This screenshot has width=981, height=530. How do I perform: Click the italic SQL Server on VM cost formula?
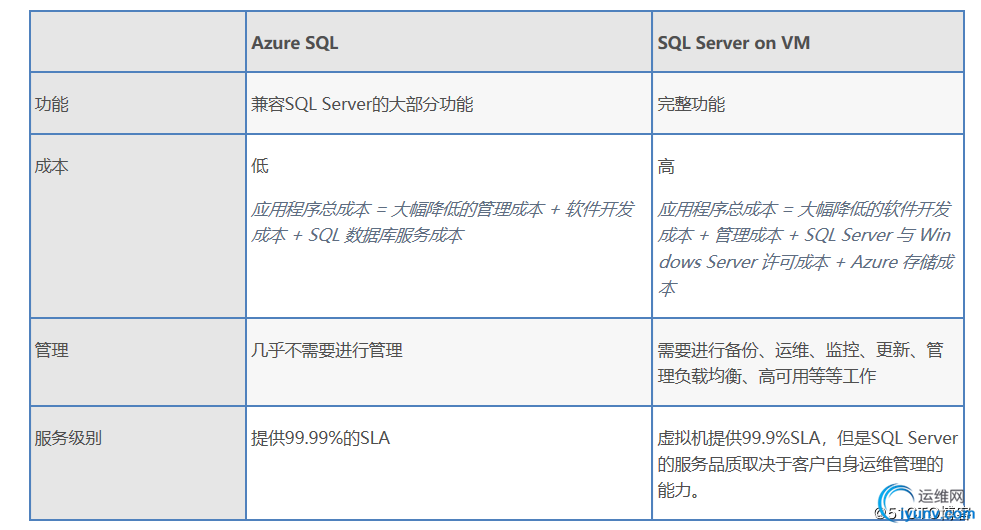[805, 248]
